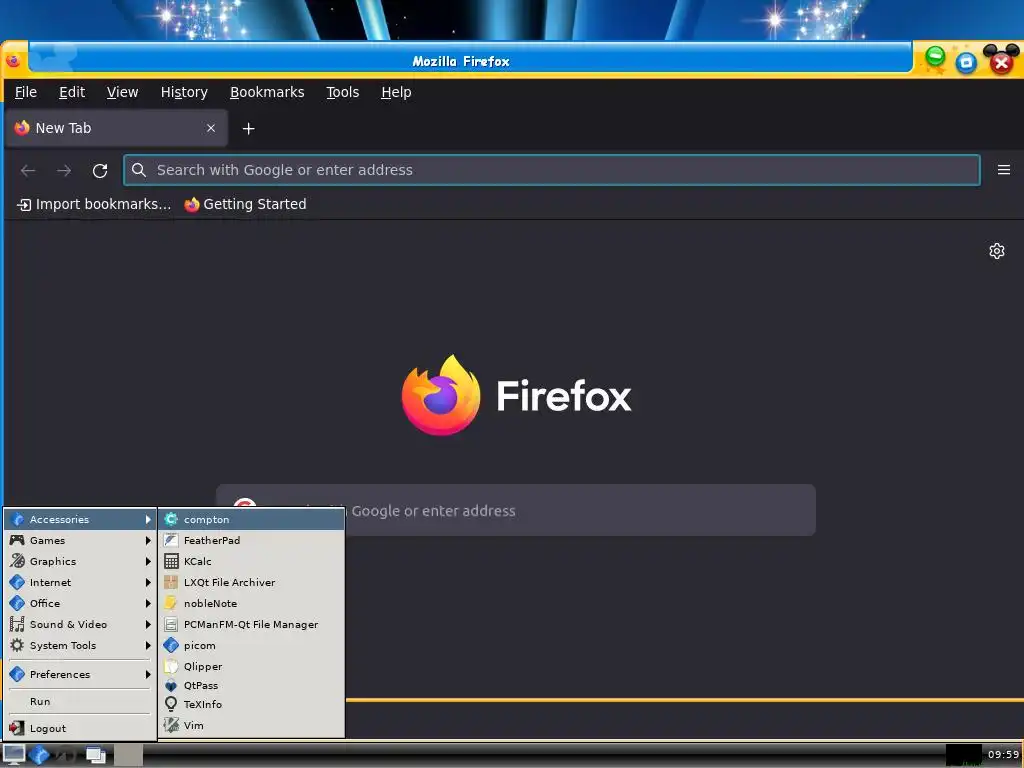Click the stacked windows taskbar icon
1024x768 pixels.
pos(96,755)
